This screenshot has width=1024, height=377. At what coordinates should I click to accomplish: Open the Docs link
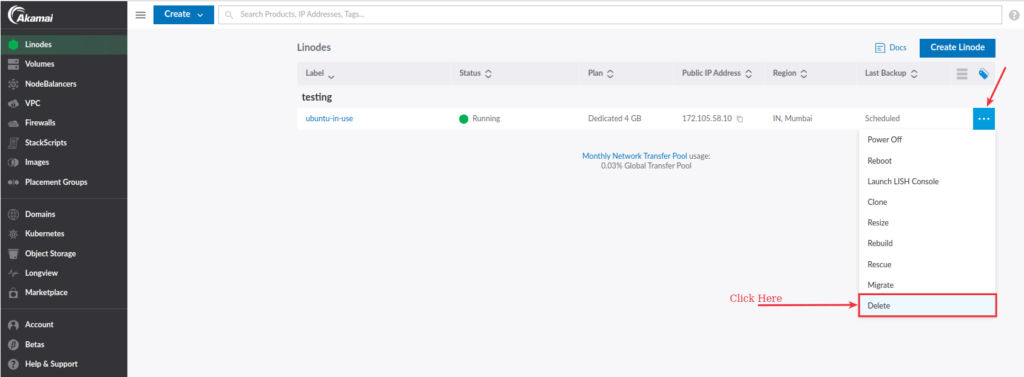(898, 48)
